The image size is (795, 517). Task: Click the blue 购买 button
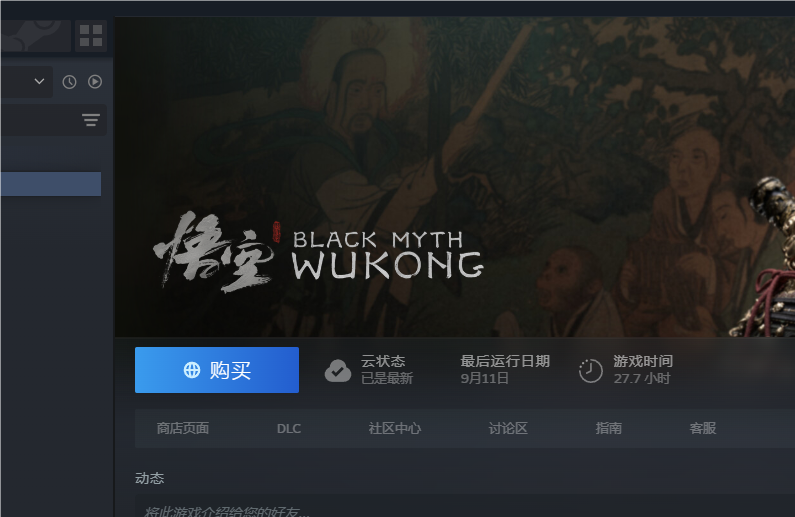coord(217,370)
